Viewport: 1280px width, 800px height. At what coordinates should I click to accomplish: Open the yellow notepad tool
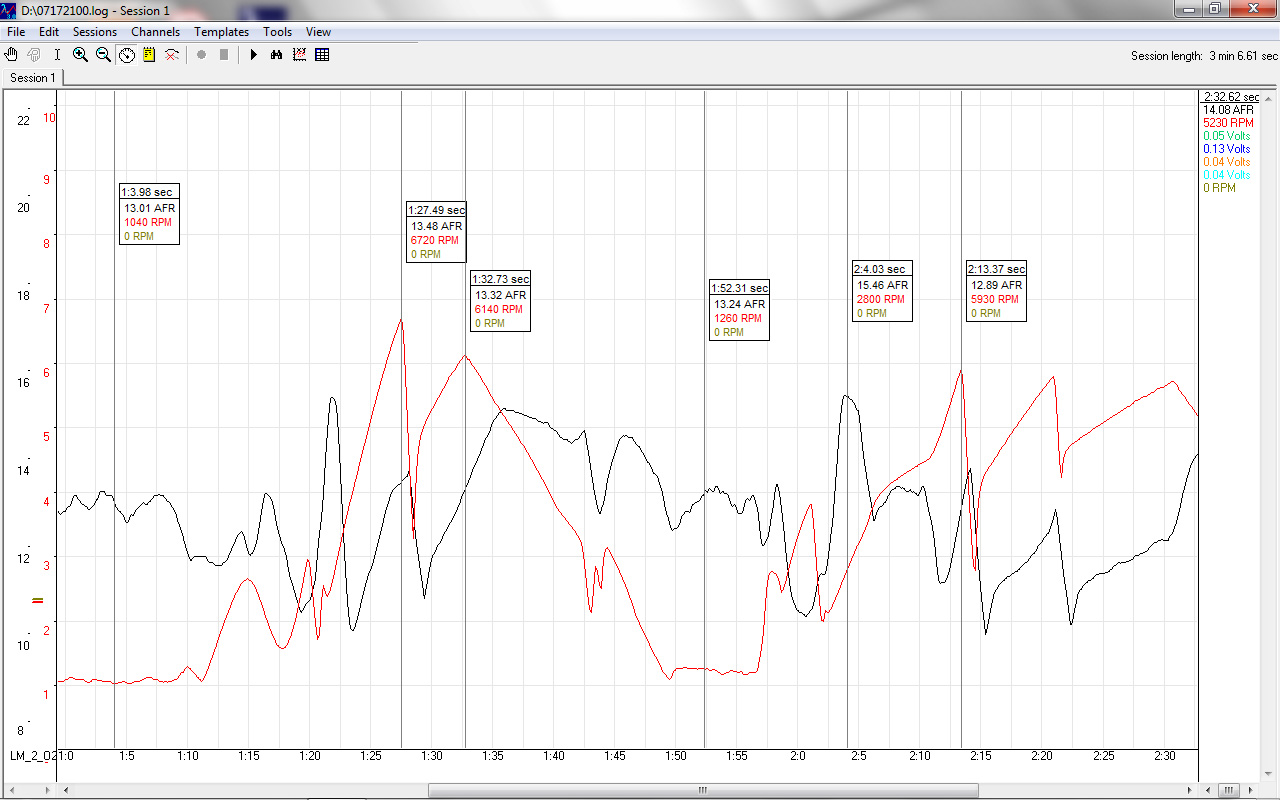point(149,55)
